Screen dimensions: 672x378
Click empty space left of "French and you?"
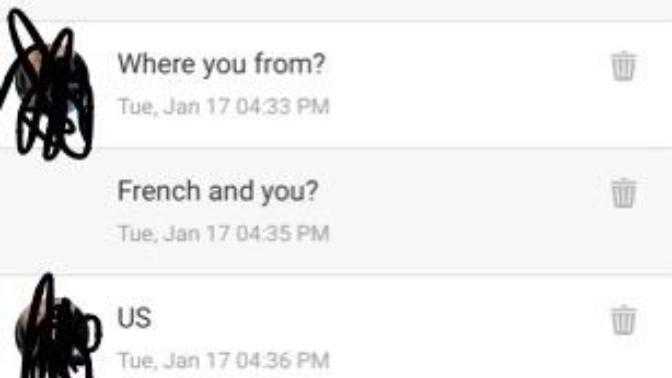(56, 212)
